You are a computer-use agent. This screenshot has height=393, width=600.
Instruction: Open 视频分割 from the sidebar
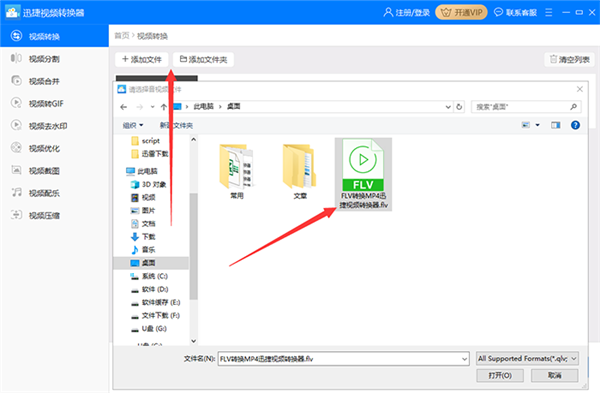click(x=54, y=59)
